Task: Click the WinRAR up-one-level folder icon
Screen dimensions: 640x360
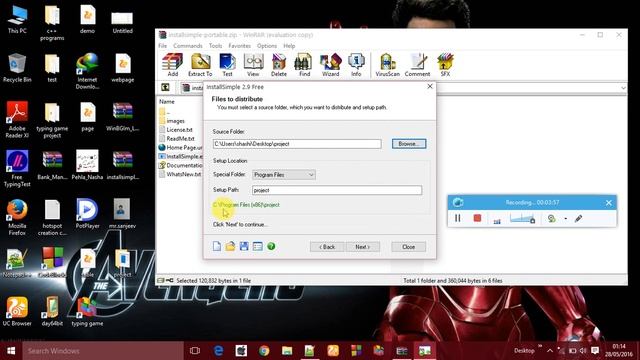Action: click(x=165, y=87)
